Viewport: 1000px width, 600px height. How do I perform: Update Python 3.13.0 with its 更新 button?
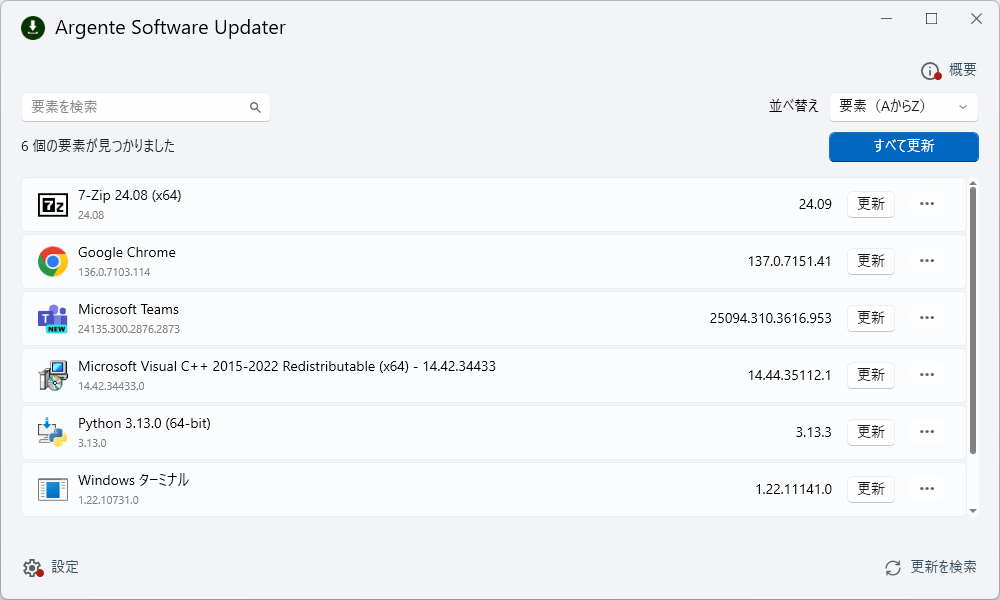click(x=871, y=432)
